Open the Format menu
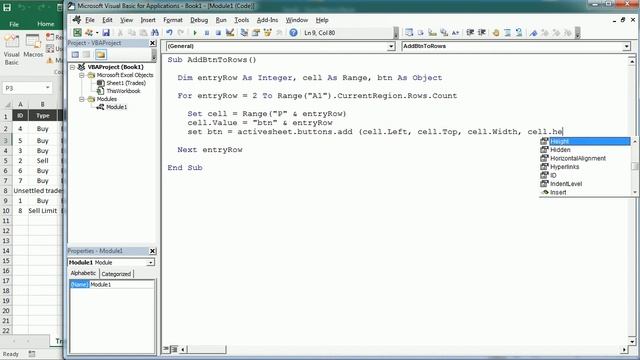The image size is (640, 360). pos(173,20)
